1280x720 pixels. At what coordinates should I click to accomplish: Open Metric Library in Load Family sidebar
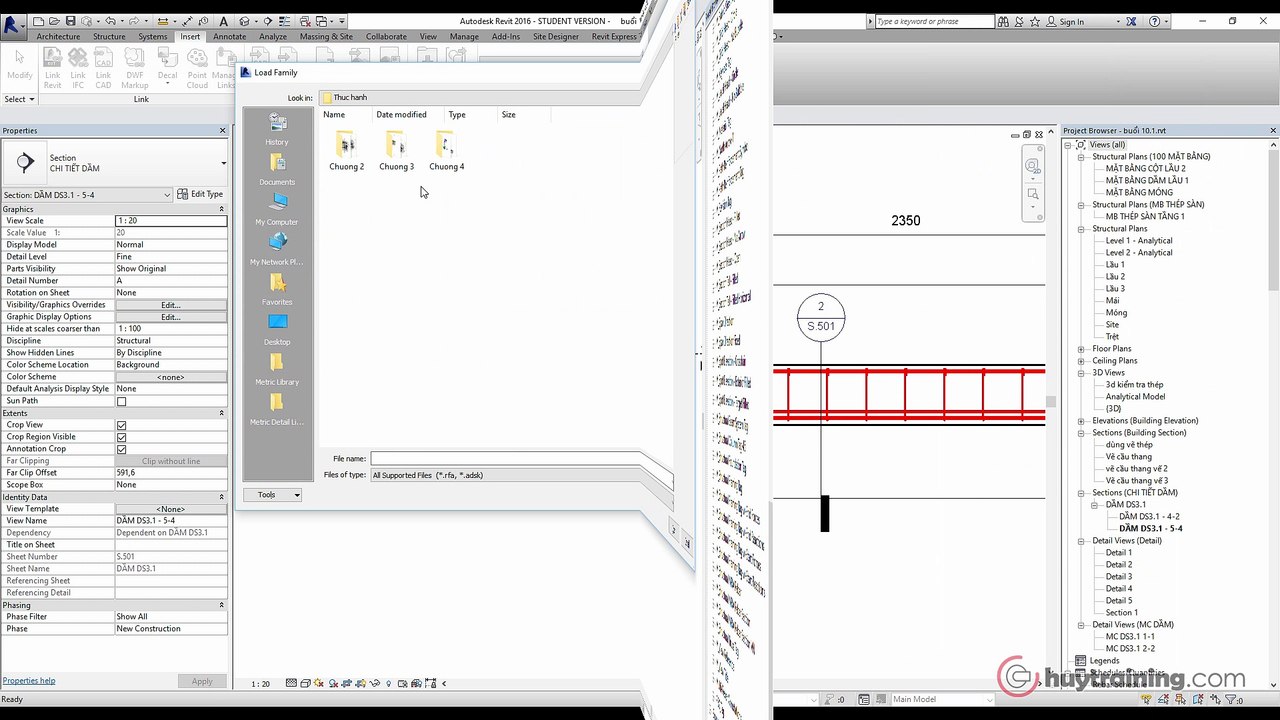tap(277, 370)
